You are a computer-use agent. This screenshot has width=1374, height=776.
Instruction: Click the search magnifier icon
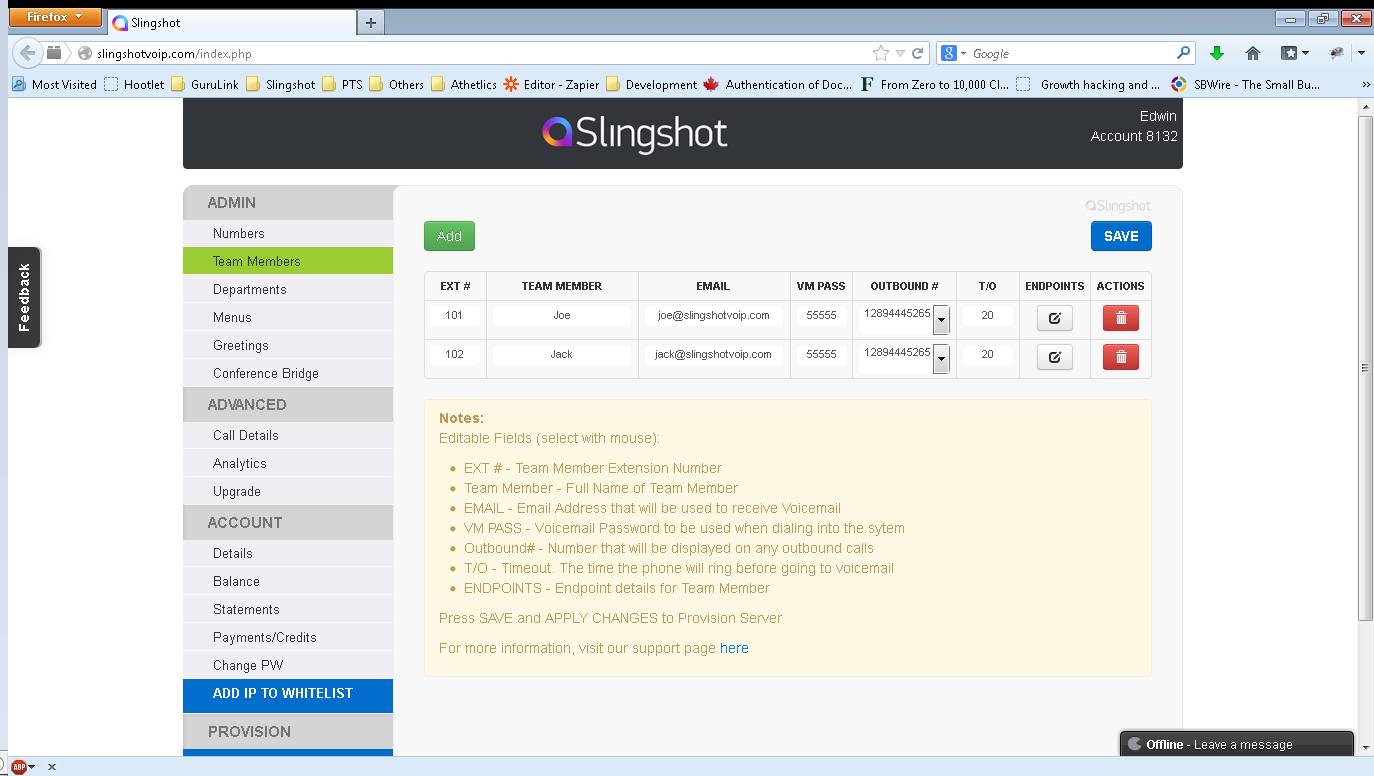(1184, 53)
